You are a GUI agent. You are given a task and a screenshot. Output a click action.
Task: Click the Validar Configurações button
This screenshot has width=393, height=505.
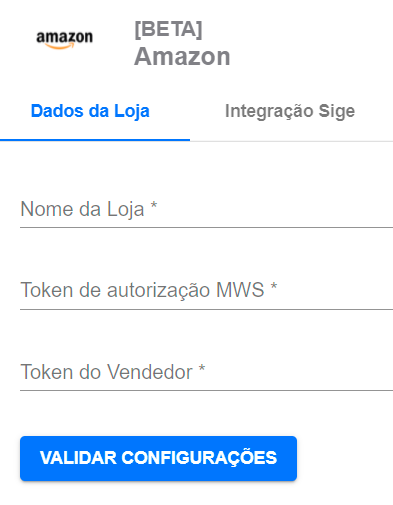(158, 458)
